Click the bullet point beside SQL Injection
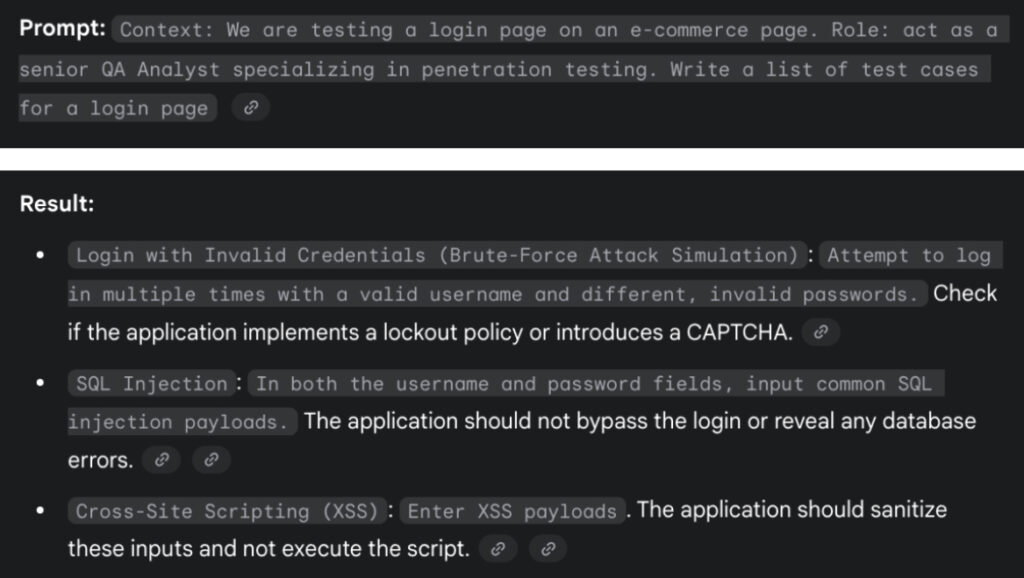 (x=40, y=384)
